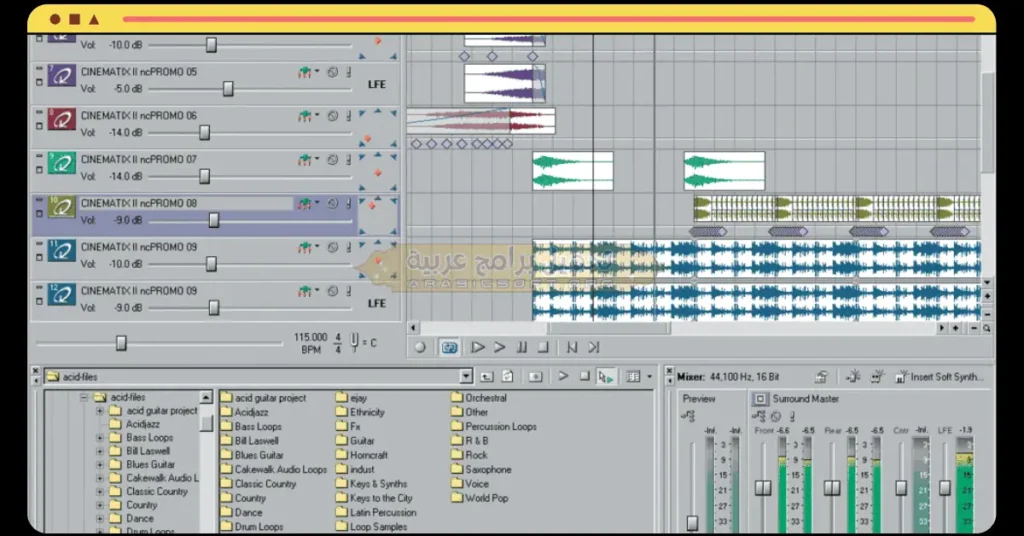The height and width of the screenshot is (536, 1024).
Task: Click volume slider handle of ncPROMO 08
Action: (x=214, y=221)
